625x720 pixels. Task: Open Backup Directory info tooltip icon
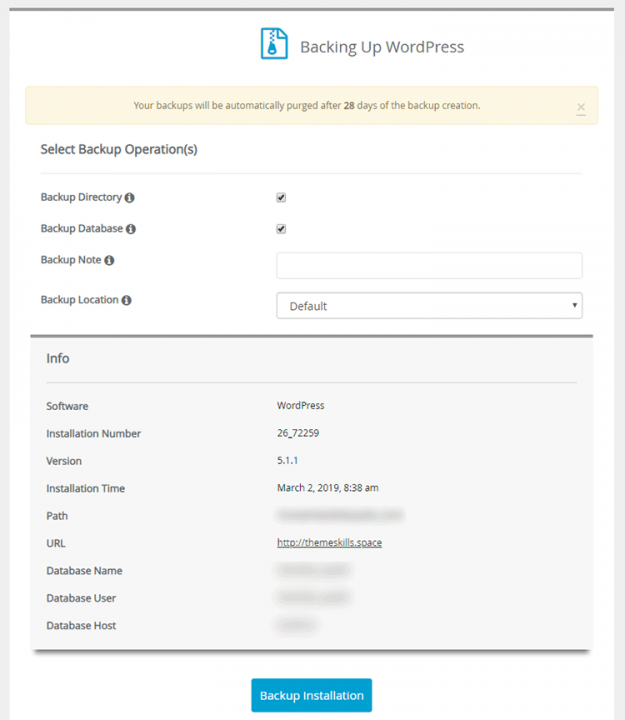coord(130,198)
